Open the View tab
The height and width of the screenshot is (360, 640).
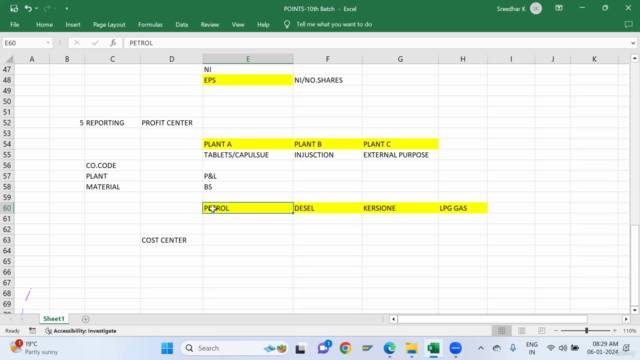pos(238,24)
